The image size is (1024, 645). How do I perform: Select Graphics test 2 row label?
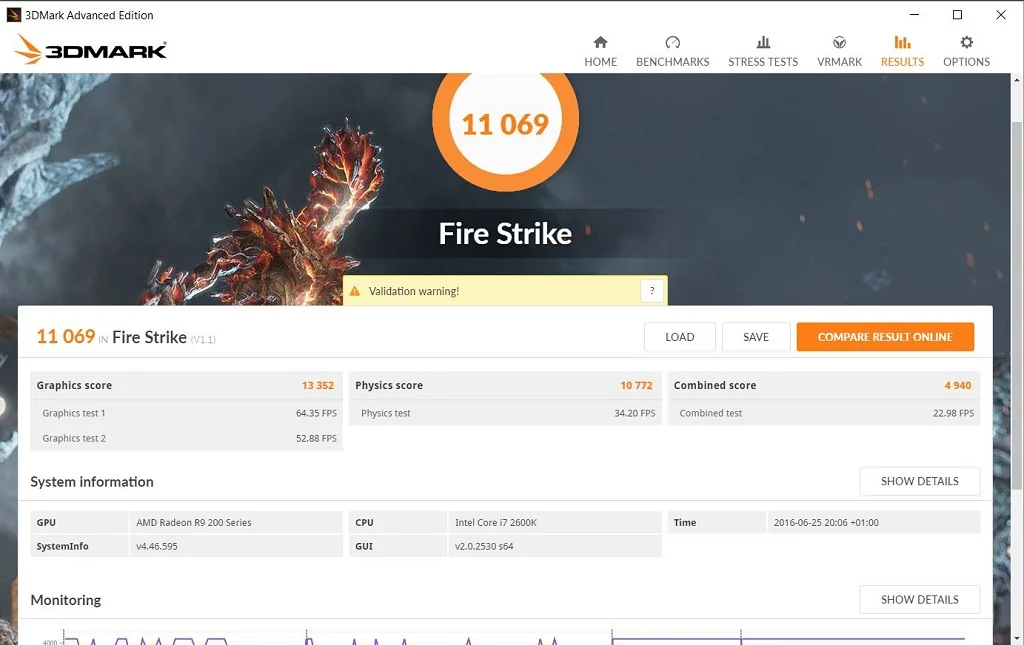[74, 438]
